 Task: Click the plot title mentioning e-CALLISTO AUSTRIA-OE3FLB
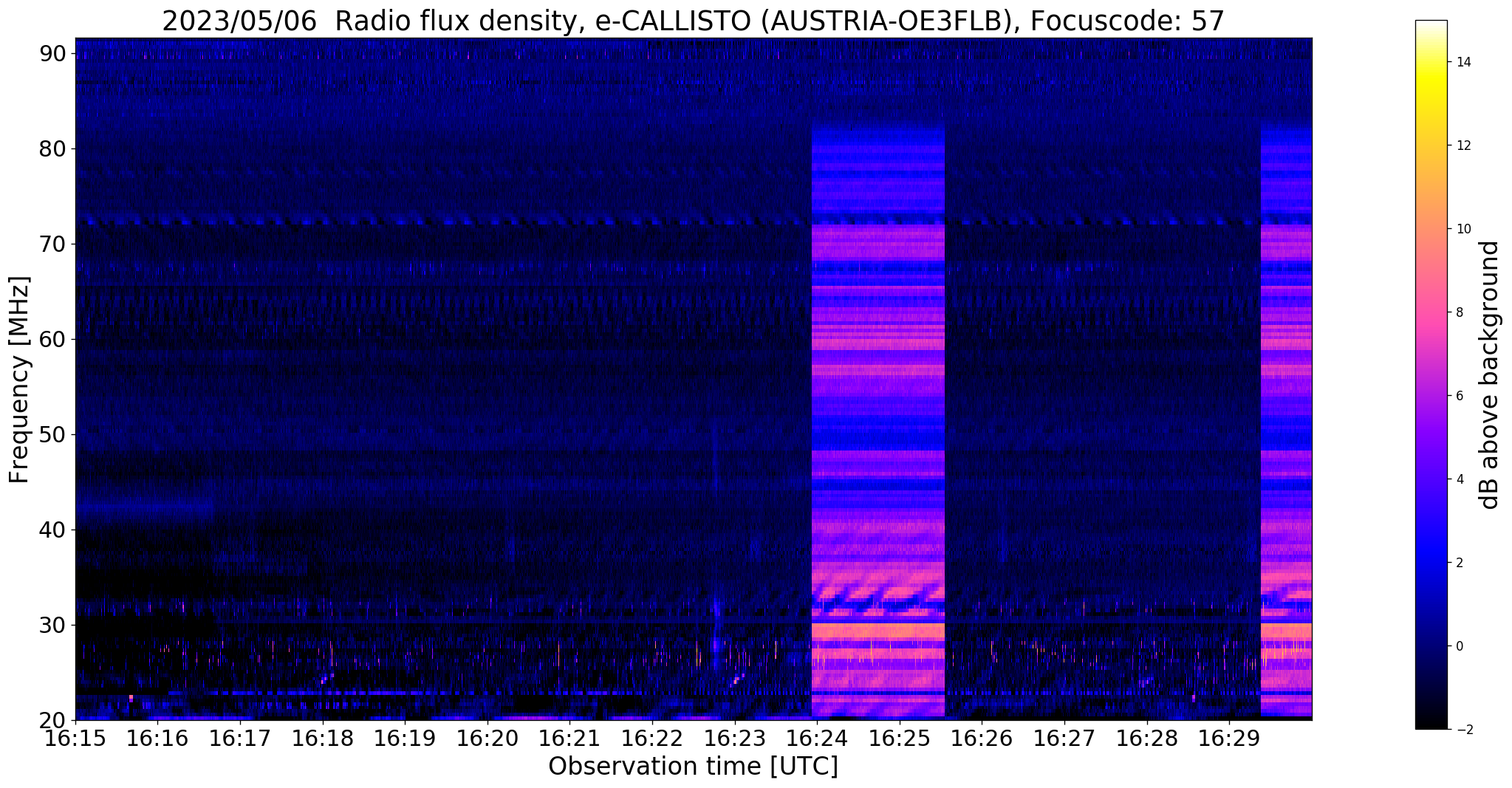click(x=693, y=21)
